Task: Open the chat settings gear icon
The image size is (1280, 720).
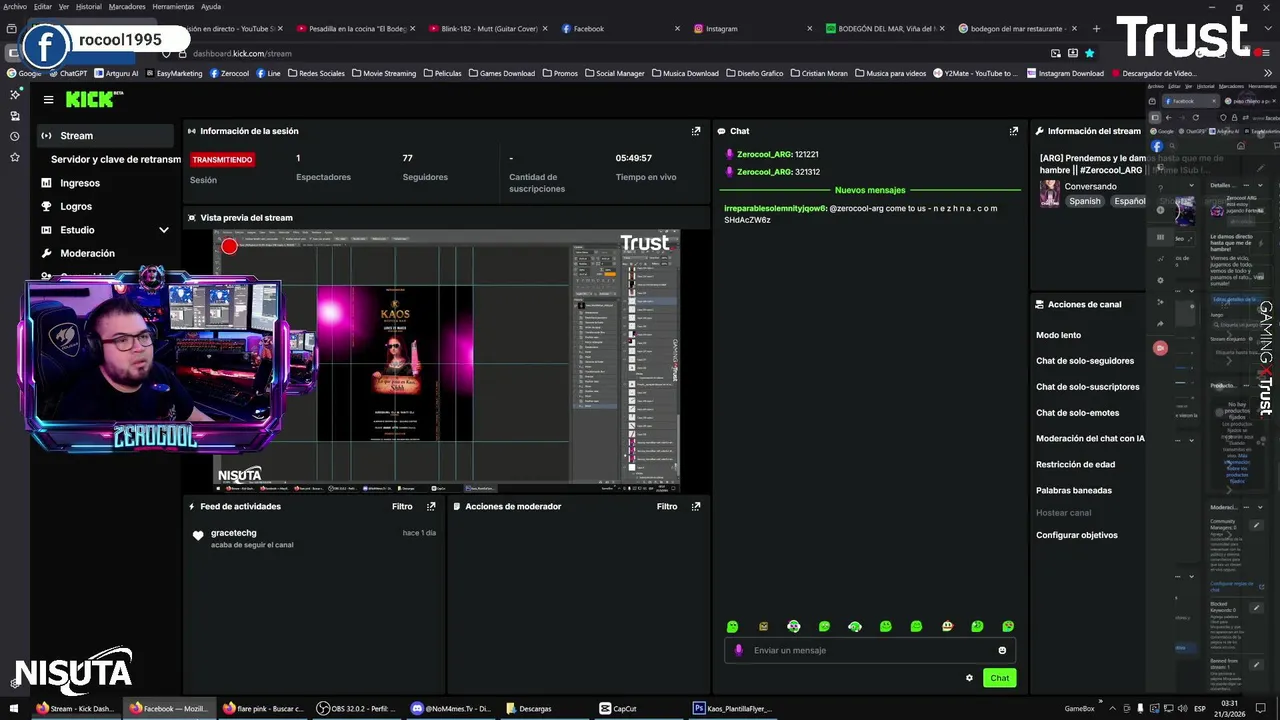Action: tap(969, 678)
